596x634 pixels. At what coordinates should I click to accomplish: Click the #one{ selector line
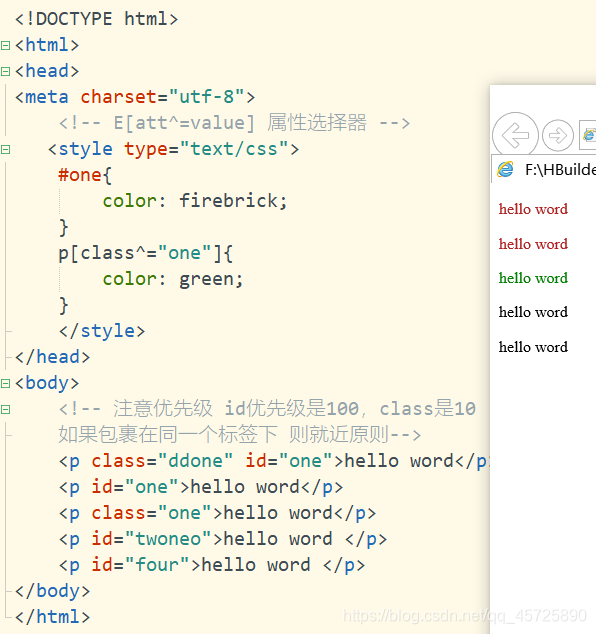click(x=85, y=175)
